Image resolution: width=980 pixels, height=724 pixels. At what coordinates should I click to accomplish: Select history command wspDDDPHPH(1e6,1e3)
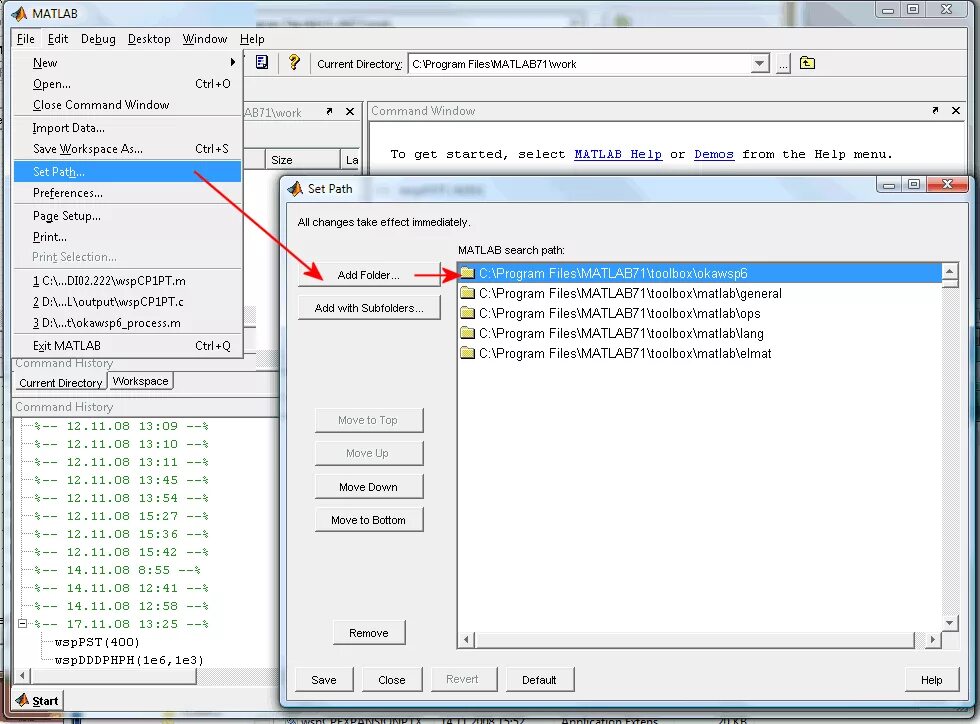point(129,660)
